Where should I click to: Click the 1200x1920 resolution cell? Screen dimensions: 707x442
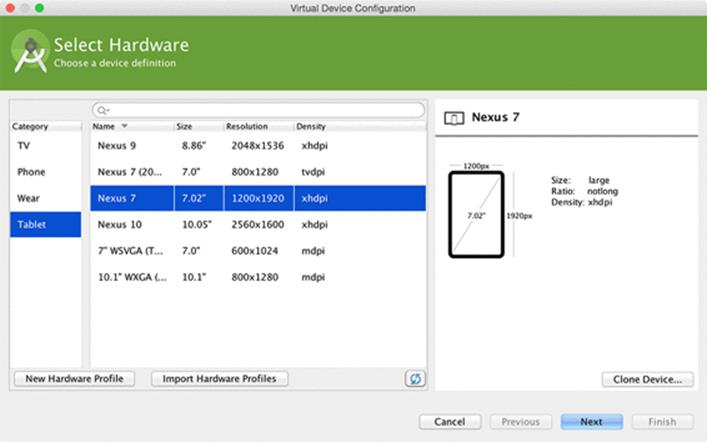click(257, 198)
